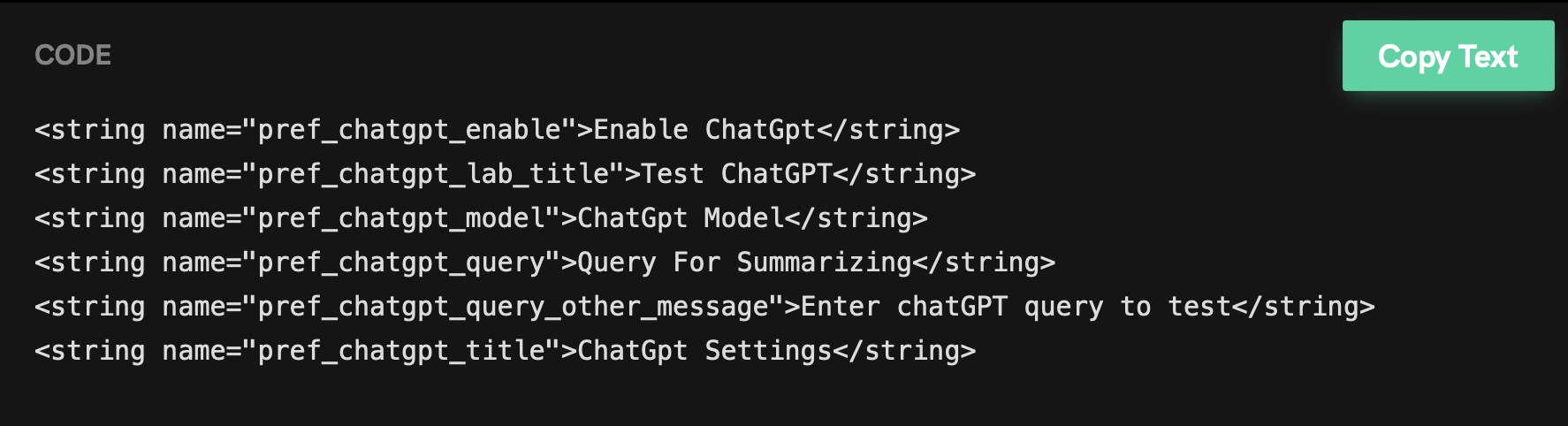Click the "ChatGpt Settings" string value

click(704, 351)
